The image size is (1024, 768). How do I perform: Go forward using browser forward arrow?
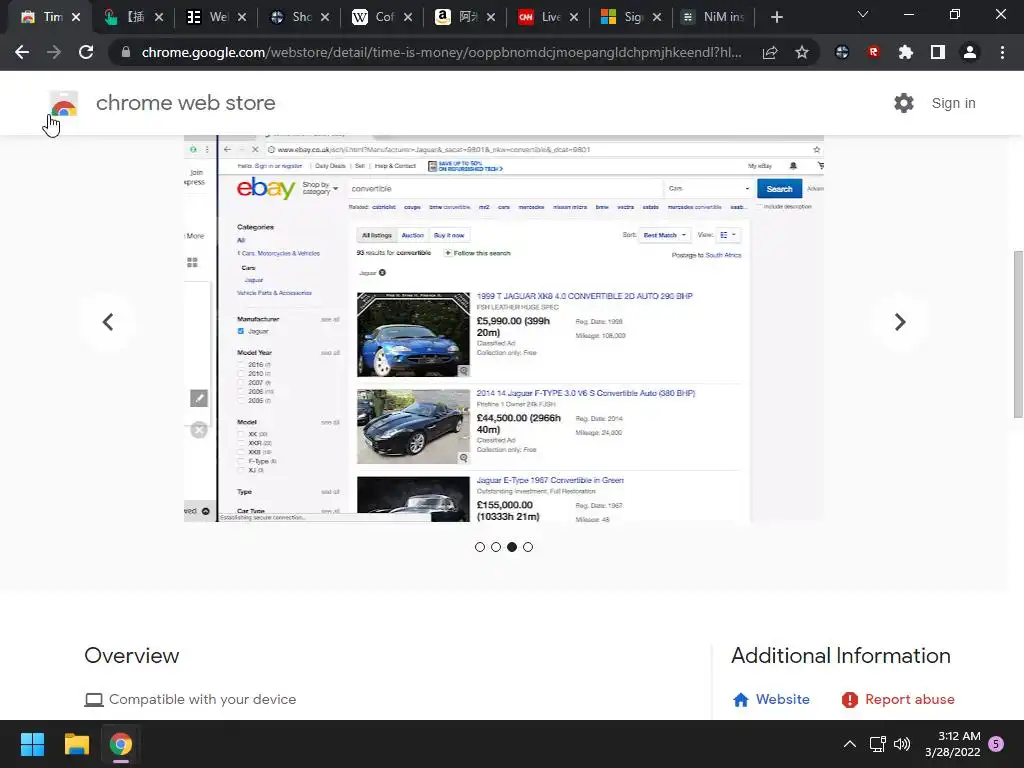point(54,52)
